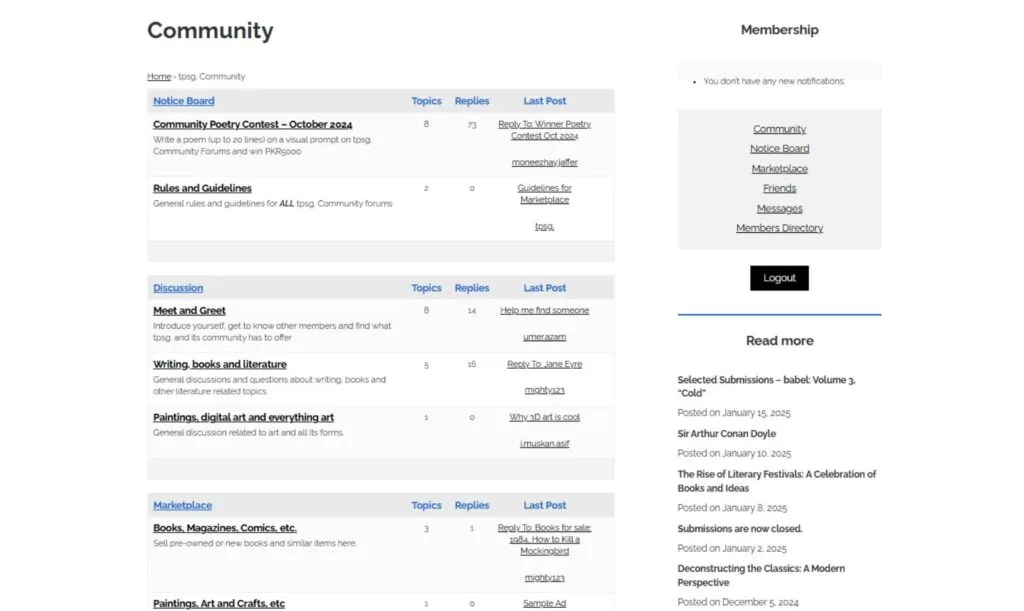The image size is (1024, 611).
Task: Click the Home breadcrumb link
Action: [159, 77]
